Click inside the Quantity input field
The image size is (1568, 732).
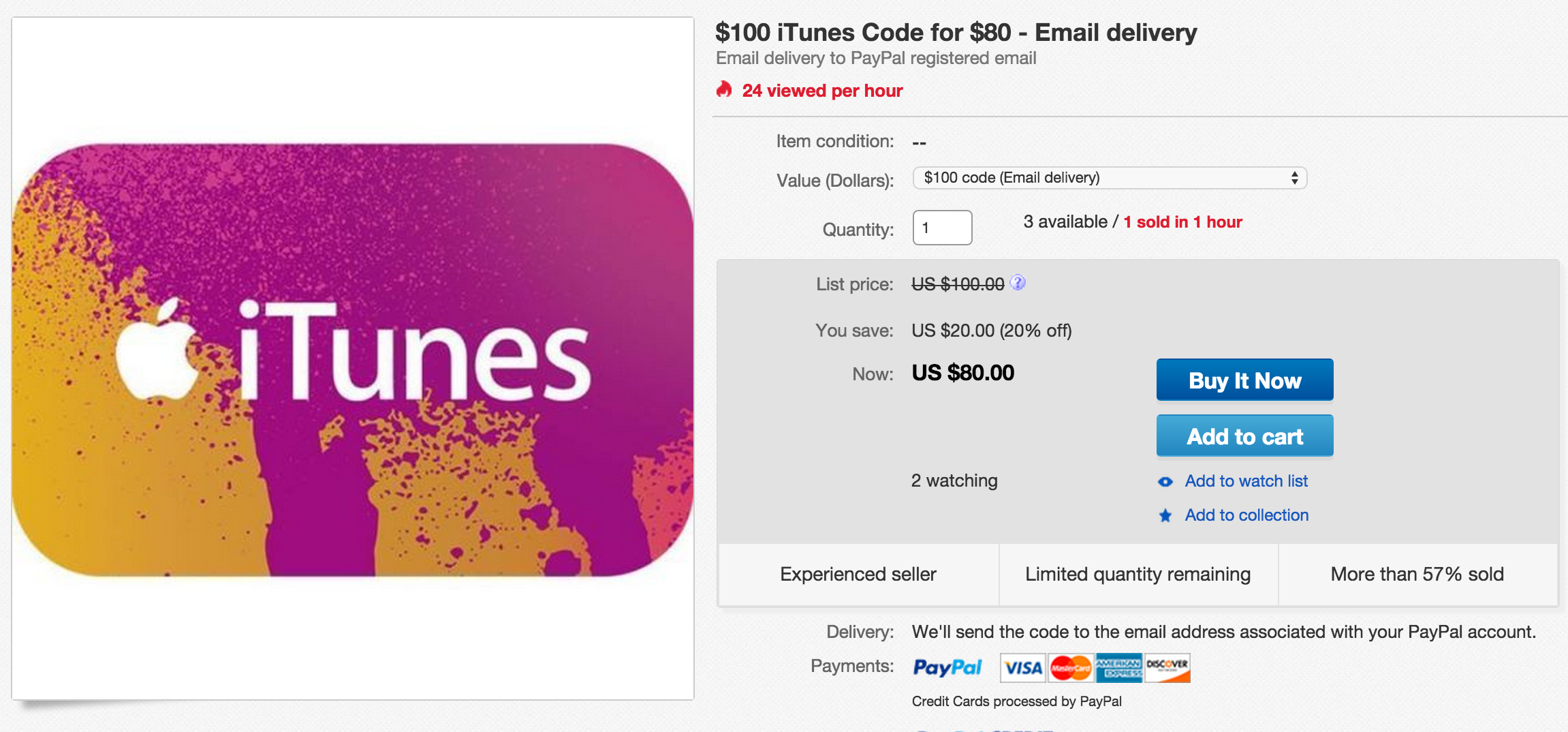point(942,228)
